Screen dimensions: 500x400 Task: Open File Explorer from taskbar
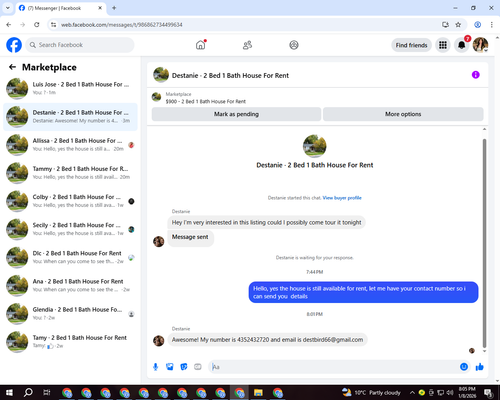click(258, 392)
